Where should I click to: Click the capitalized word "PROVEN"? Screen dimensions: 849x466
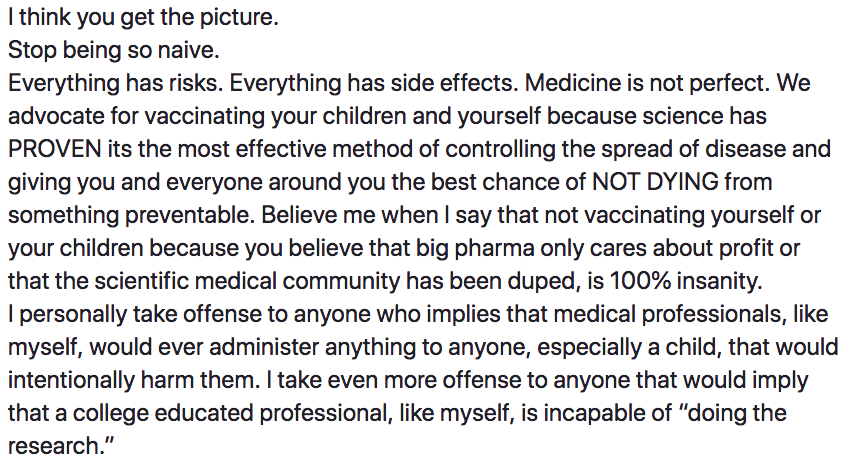coord(55,149)
